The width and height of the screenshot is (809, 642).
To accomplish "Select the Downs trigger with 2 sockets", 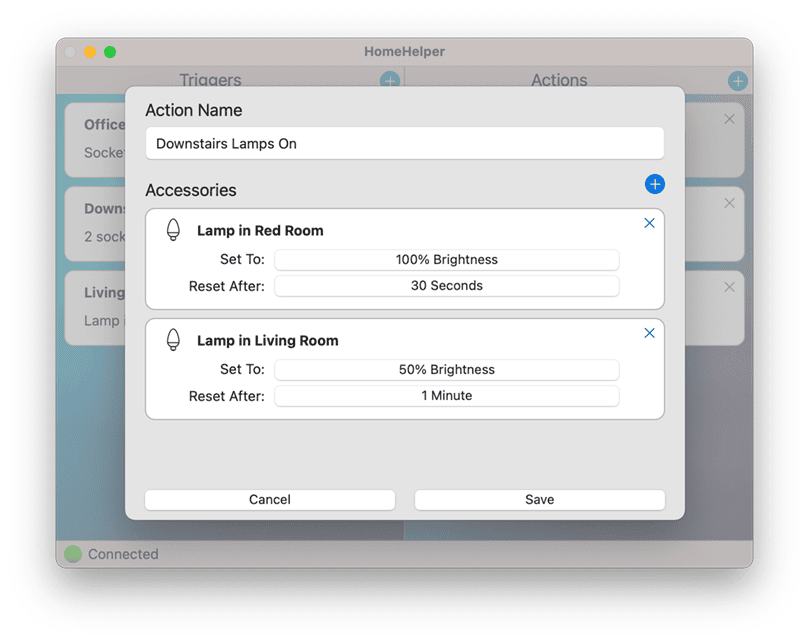I will pos(96,222).
